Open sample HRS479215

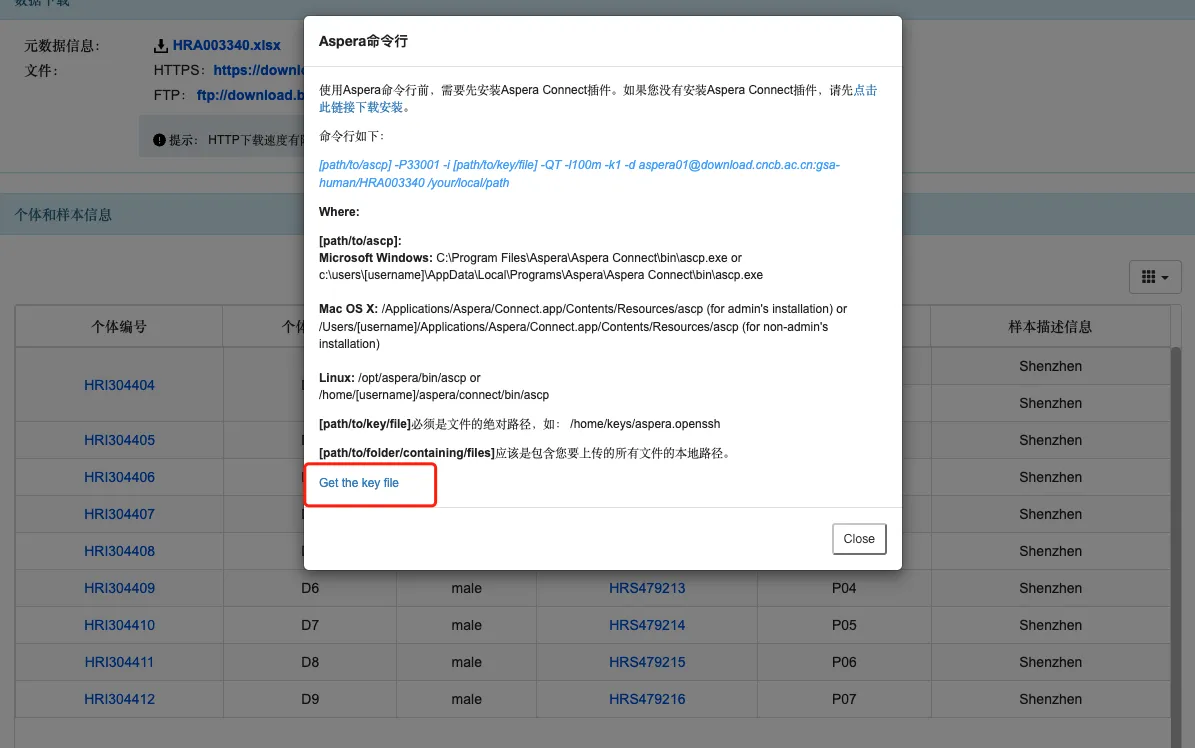(646, 662)
